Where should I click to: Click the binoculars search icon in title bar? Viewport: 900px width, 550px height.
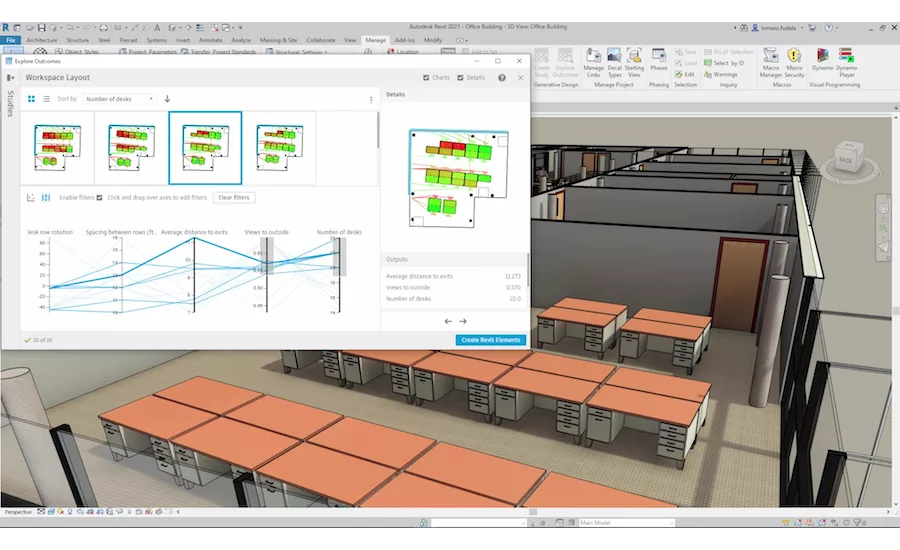click(x=744, y=27)
